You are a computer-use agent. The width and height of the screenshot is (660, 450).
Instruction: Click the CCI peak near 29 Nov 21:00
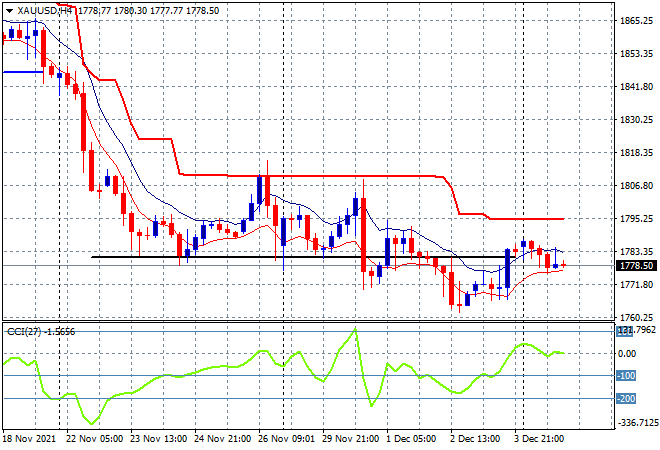point(356,328)
